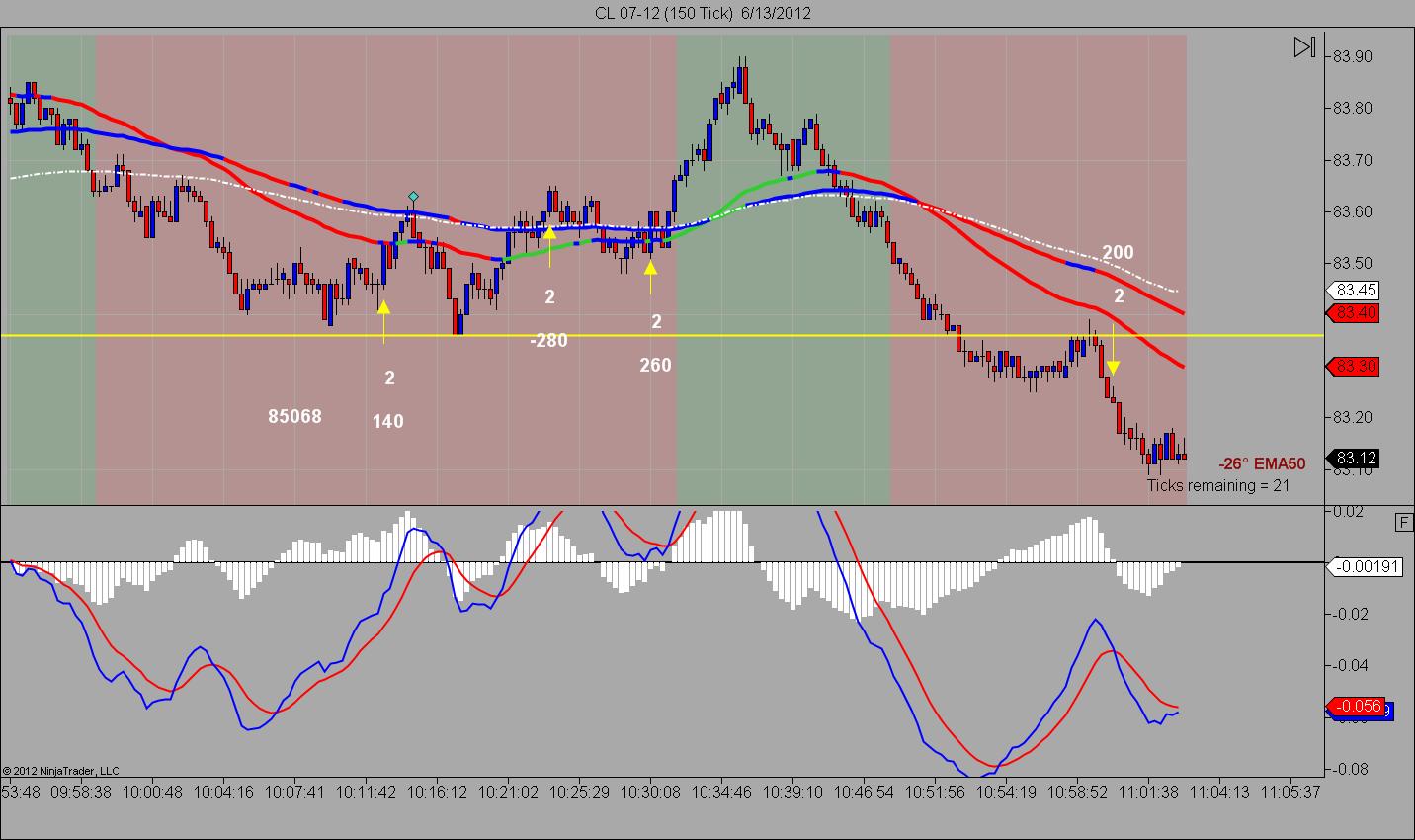Click the 10:46:54 time axis label
Screen dimensions: 1415x840
pos(865,792)
